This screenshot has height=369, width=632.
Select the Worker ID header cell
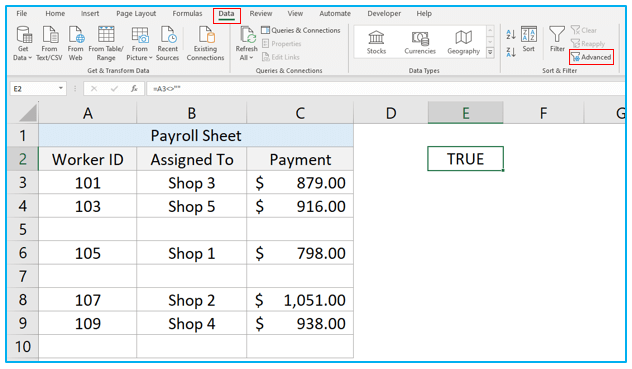click(87, 159)
